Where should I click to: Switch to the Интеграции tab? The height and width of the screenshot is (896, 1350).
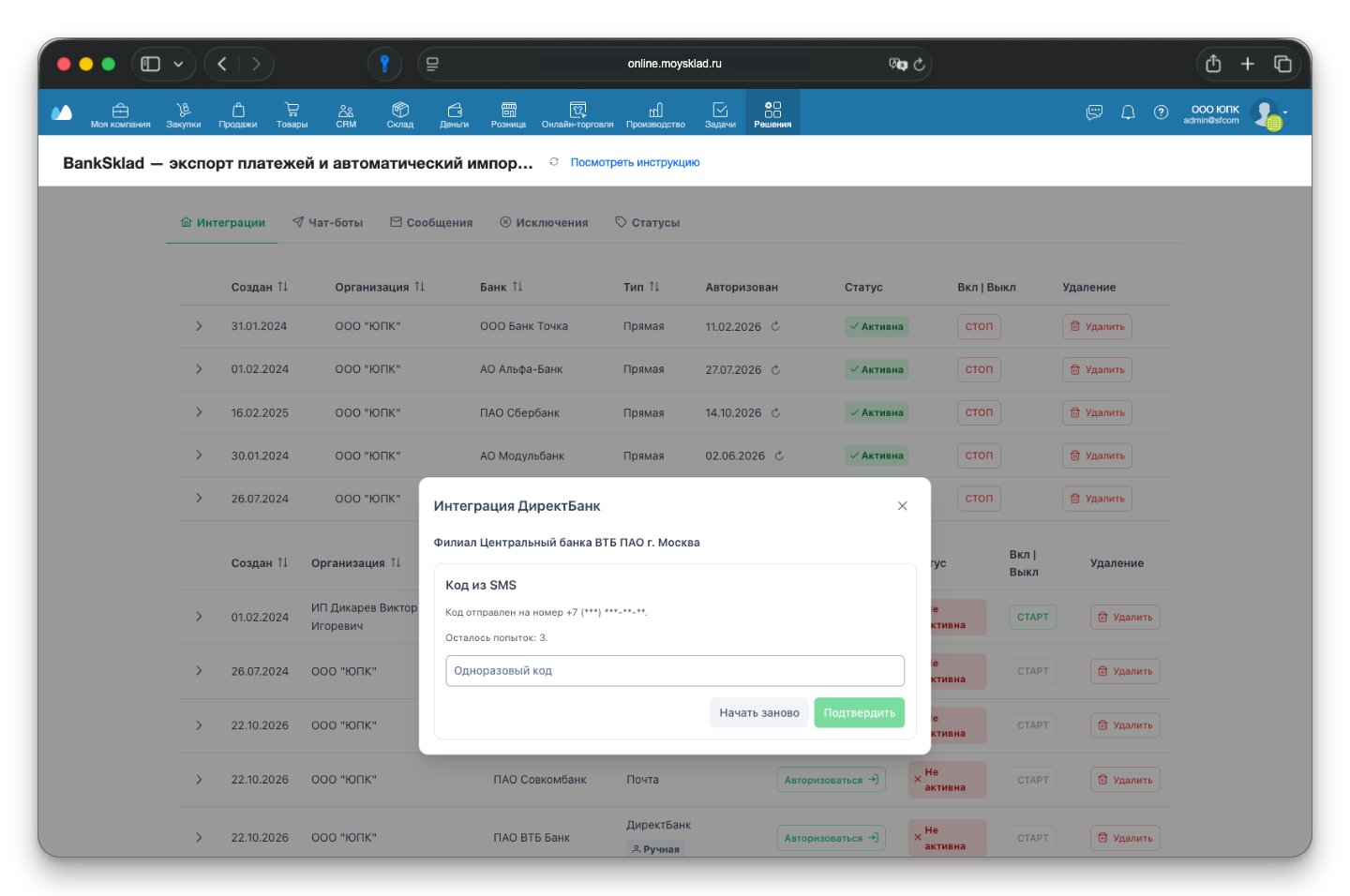[x=222, y=223]
